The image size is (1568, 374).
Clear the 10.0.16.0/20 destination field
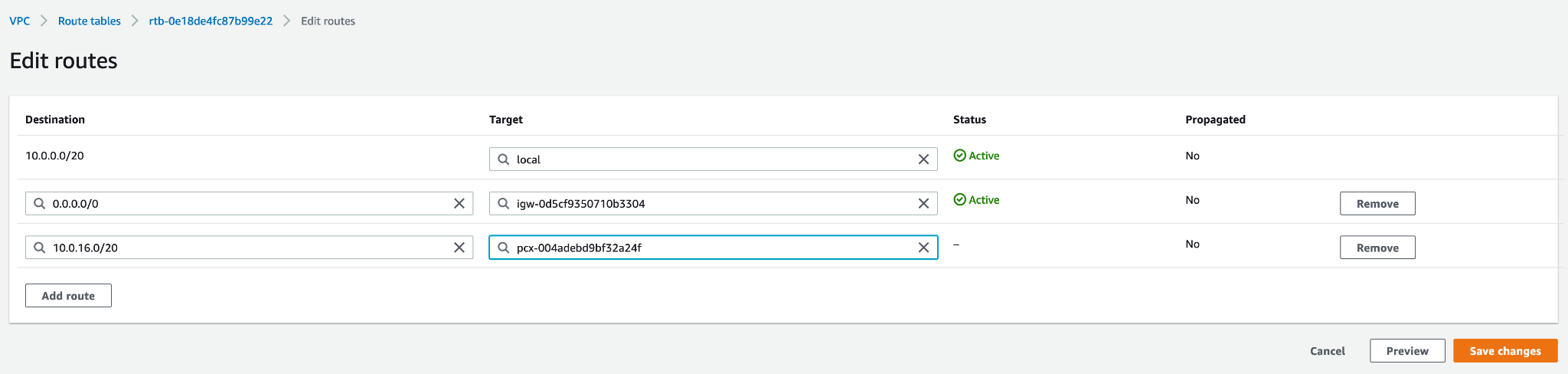[459, 248]
